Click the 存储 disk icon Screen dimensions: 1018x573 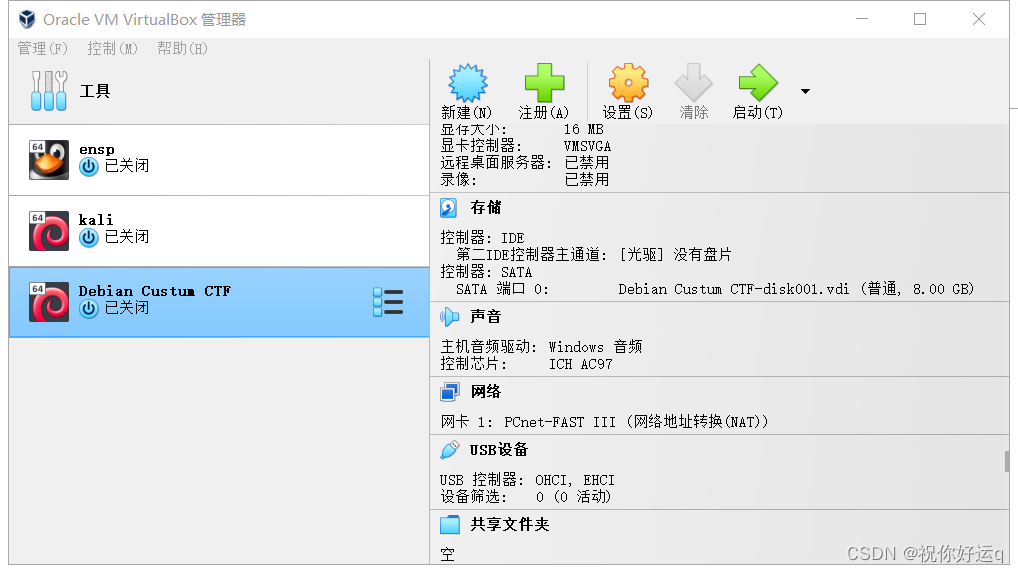(x=449, y=208)
